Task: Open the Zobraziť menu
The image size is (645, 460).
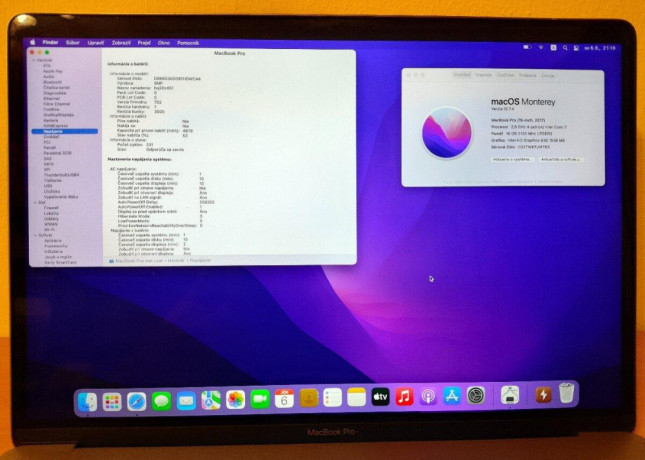Action: 121,42
